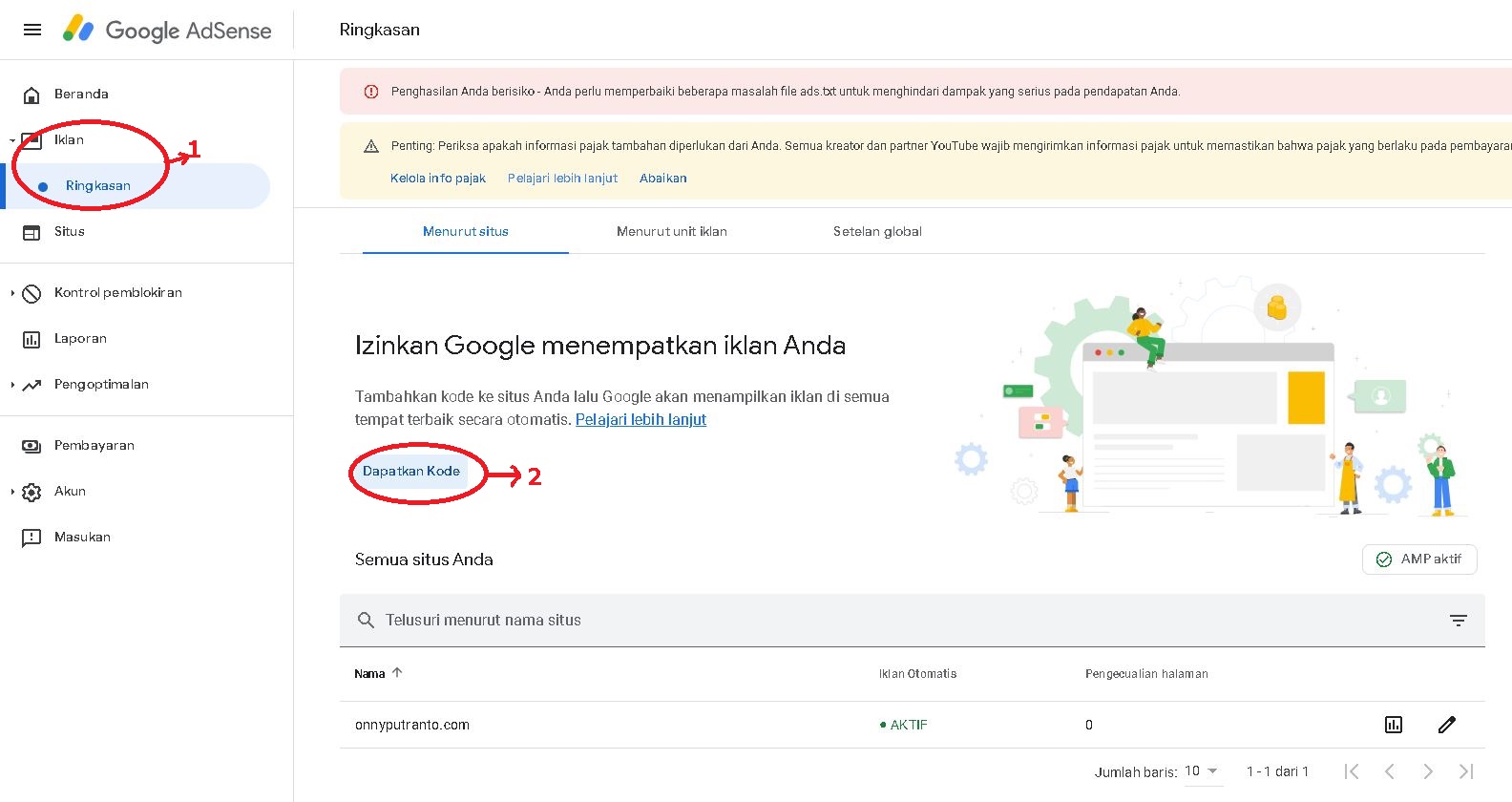Open Jumlah baris rows dropdown

1203,771
